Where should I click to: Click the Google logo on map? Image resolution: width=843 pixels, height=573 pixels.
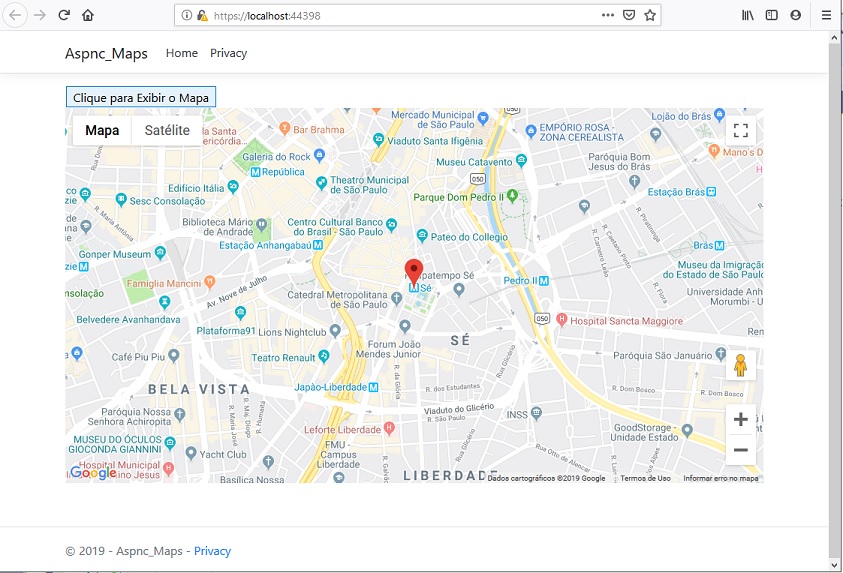tap(93, 472)
